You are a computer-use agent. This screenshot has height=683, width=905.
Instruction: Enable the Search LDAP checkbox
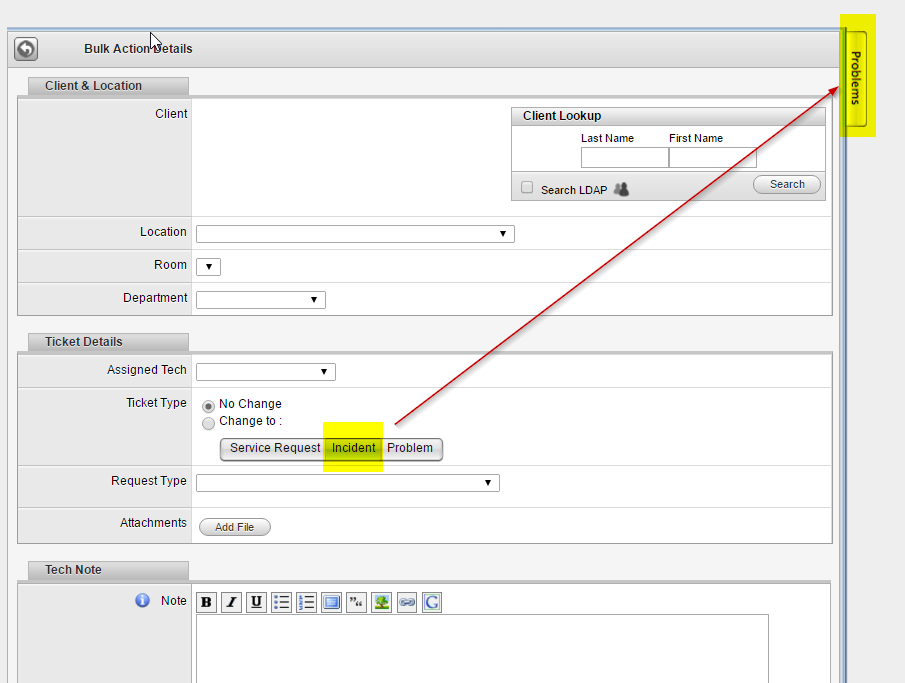tap(527, 187)
